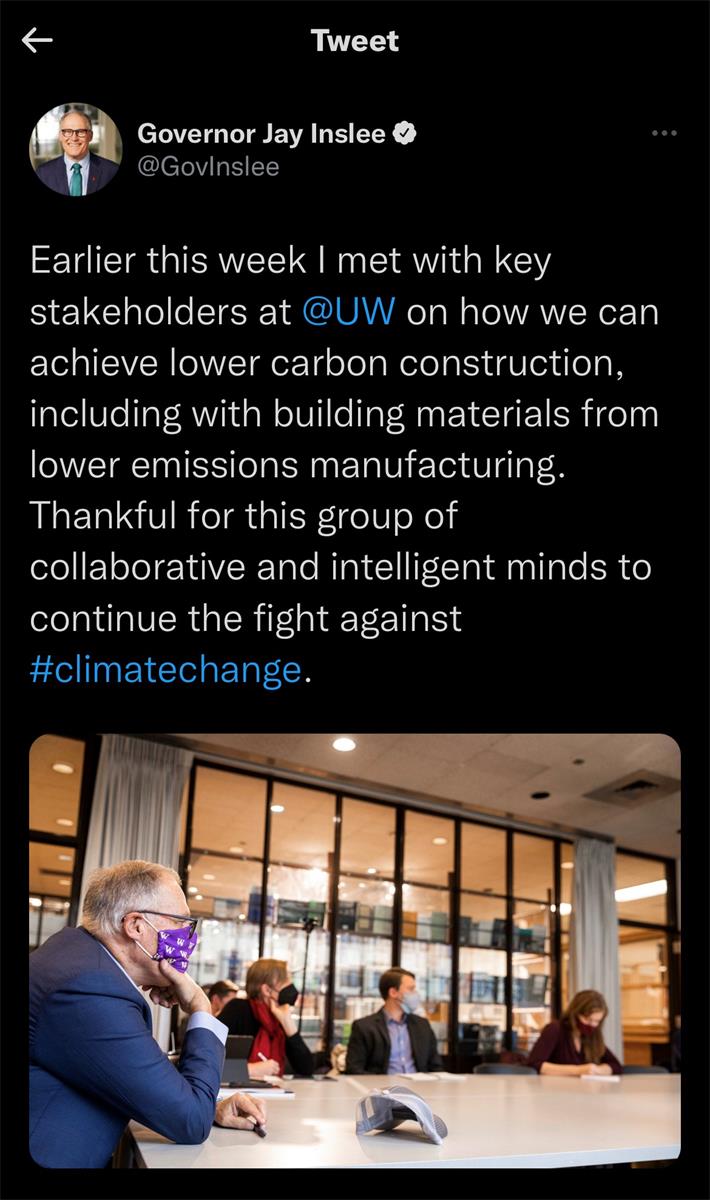Tap the back arrow icon
This screenshot has height=1200, width=710.
click(37, 40)
